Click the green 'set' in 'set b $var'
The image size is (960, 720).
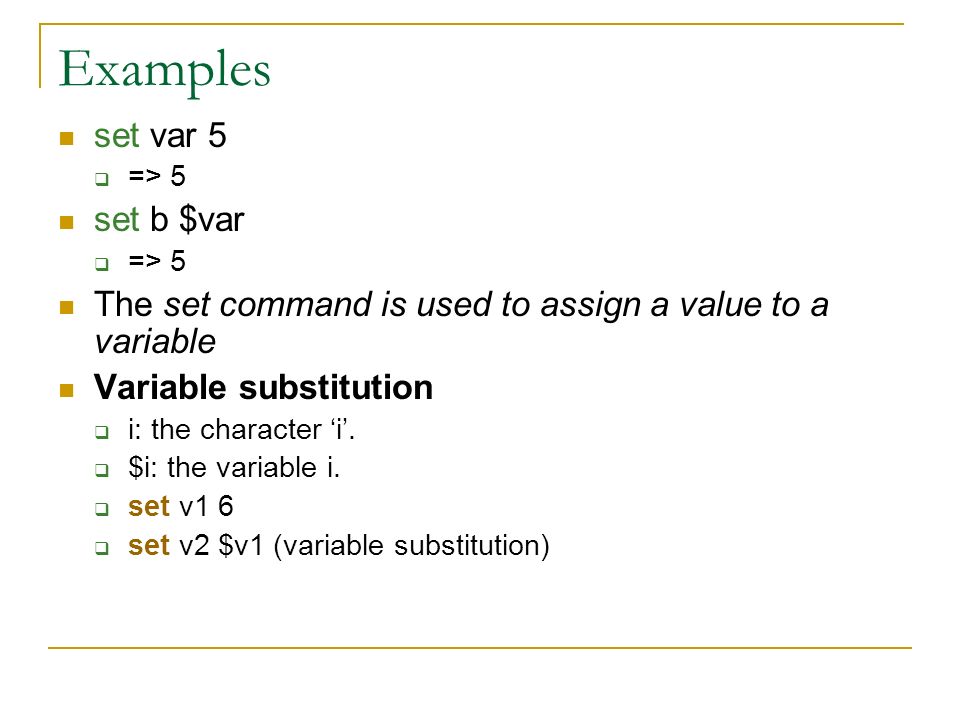pyautogui.click(x=116, y=219)
